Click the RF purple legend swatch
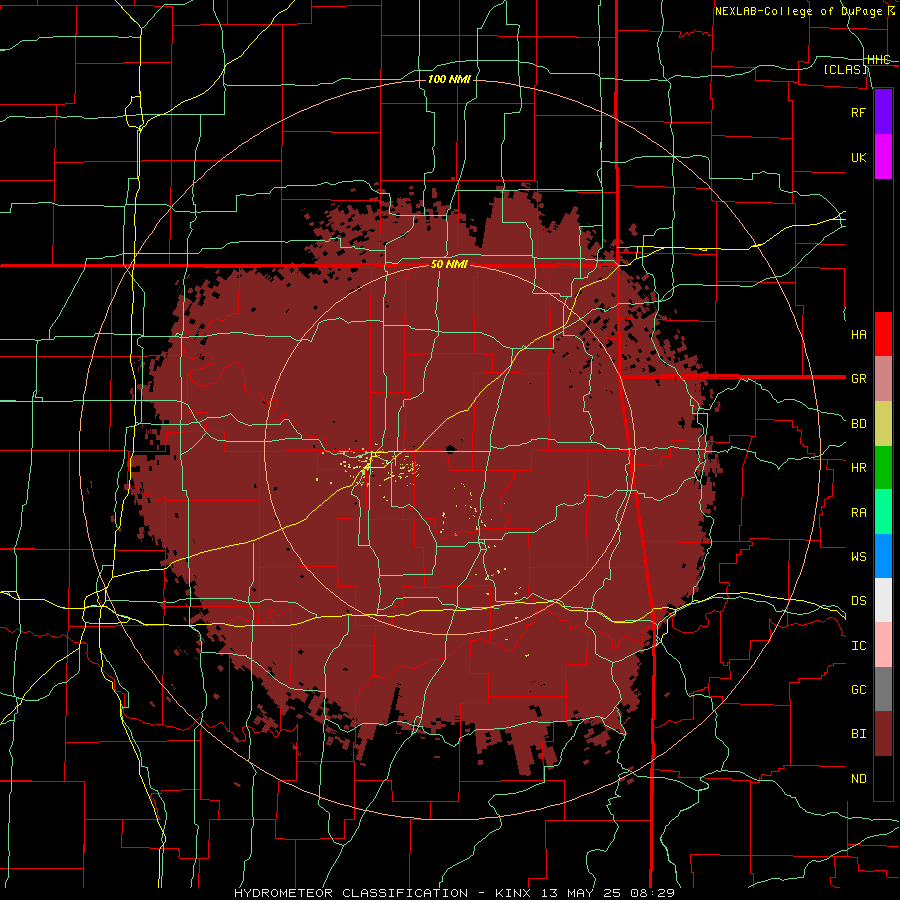Image resolution: width=900 pixels, height=900 pixels. point(883,112)
